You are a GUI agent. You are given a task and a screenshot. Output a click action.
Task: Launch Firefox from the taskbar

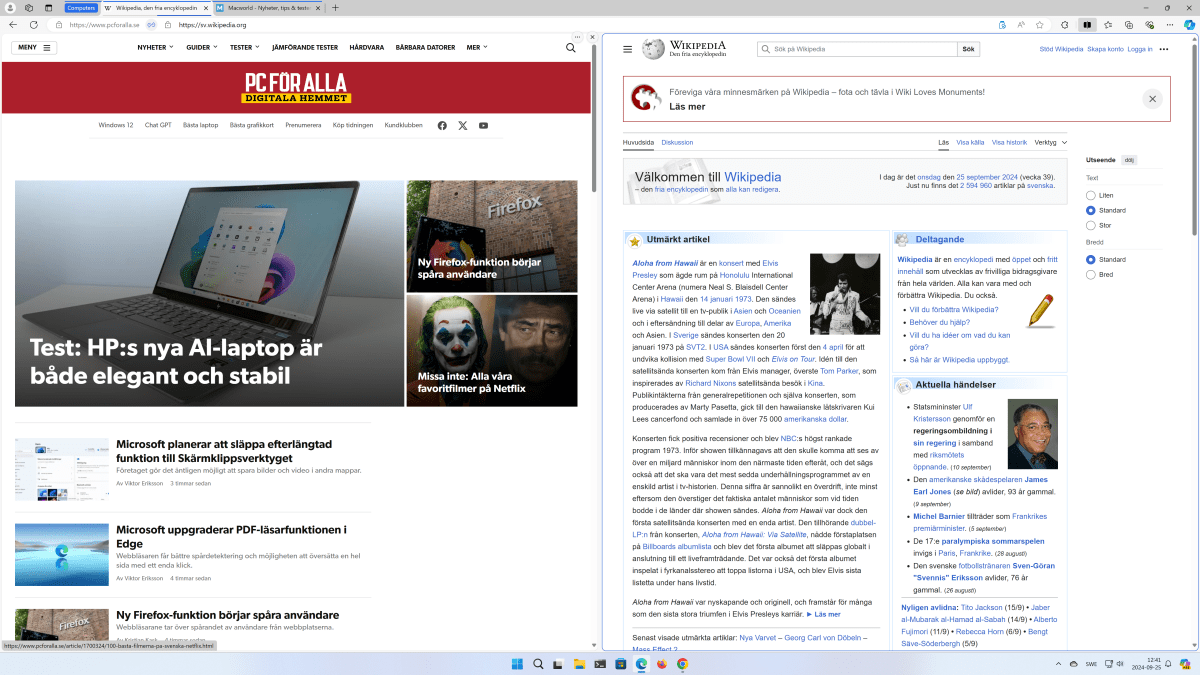point(662,664)
